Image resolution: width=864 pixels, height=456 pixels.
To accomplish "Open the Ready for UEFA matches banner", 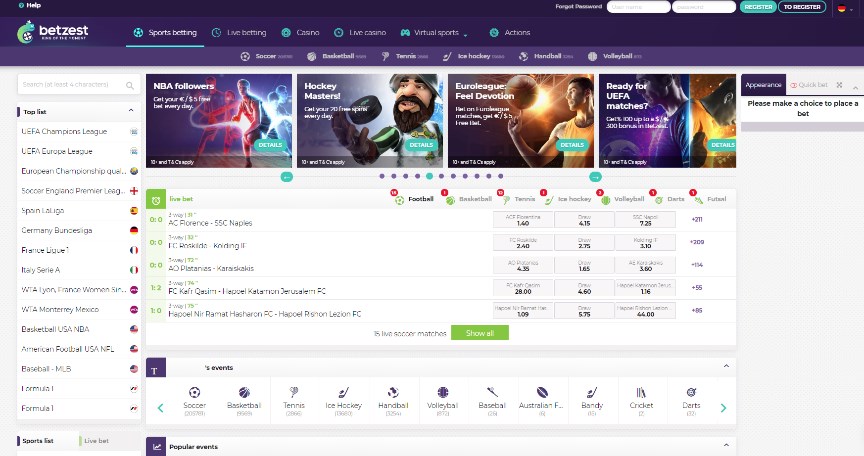I will click(x=667, y=121).
